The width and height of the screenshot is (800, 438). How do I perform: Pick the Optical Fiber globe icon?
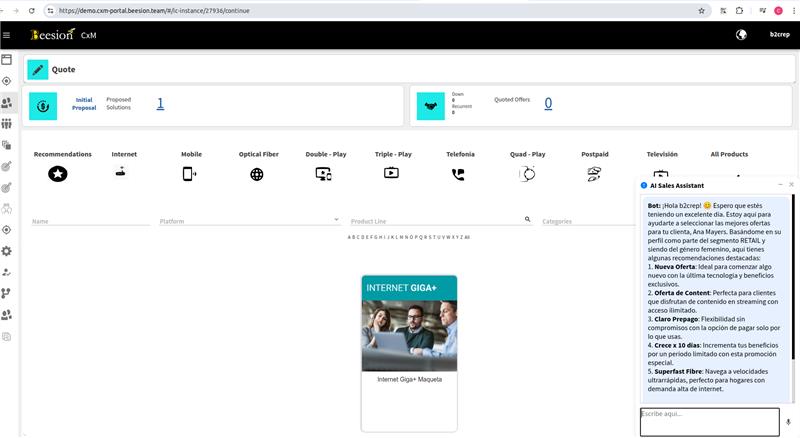[257, 174]
